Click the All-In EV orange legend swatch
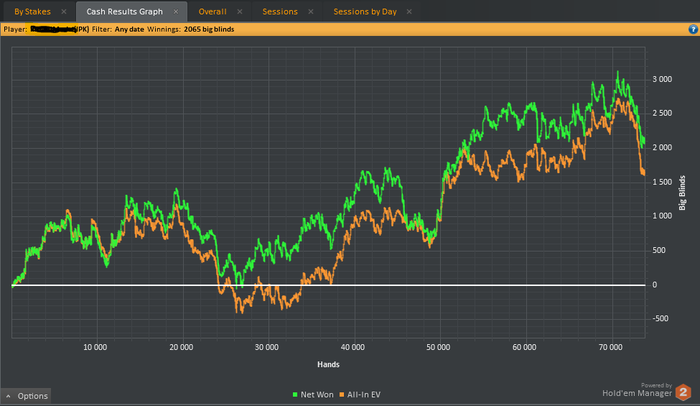 342,395
